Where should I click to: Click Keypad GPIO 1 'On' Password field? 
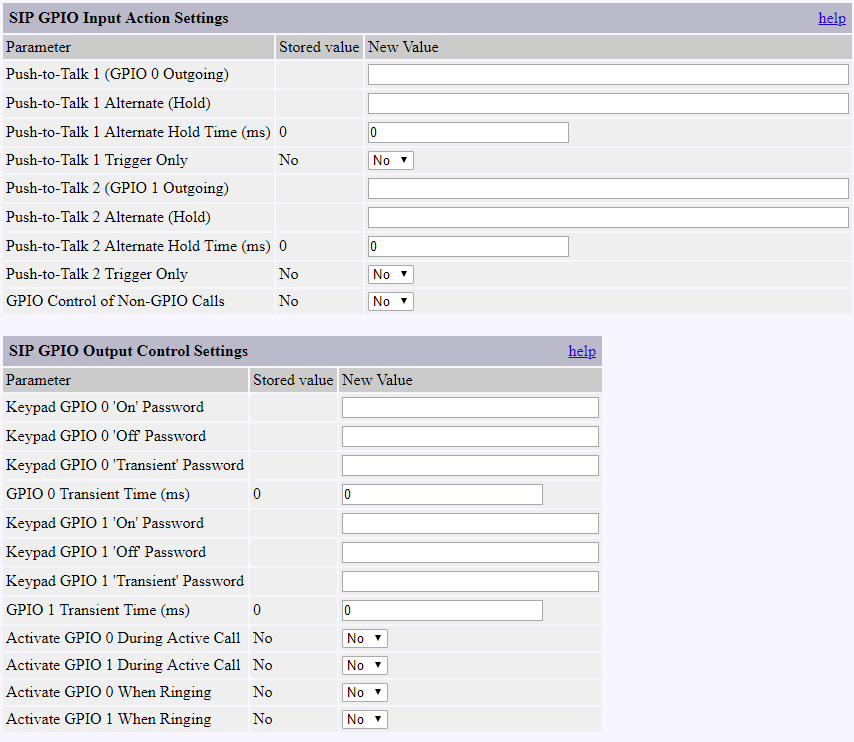pos(470,524)
